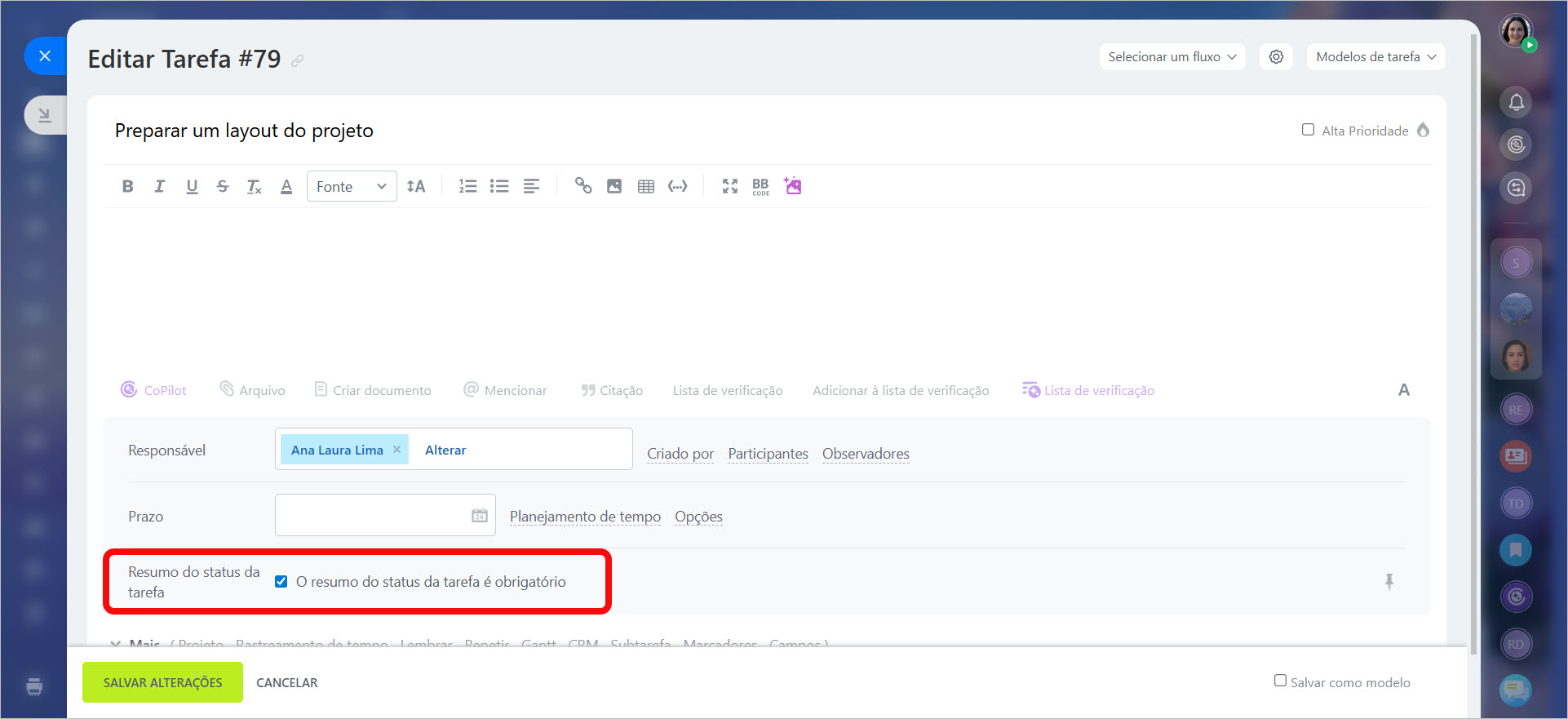Attach a file via Arquivo
The width and height of the screenshot is (1568, 719).
(253, 390)
